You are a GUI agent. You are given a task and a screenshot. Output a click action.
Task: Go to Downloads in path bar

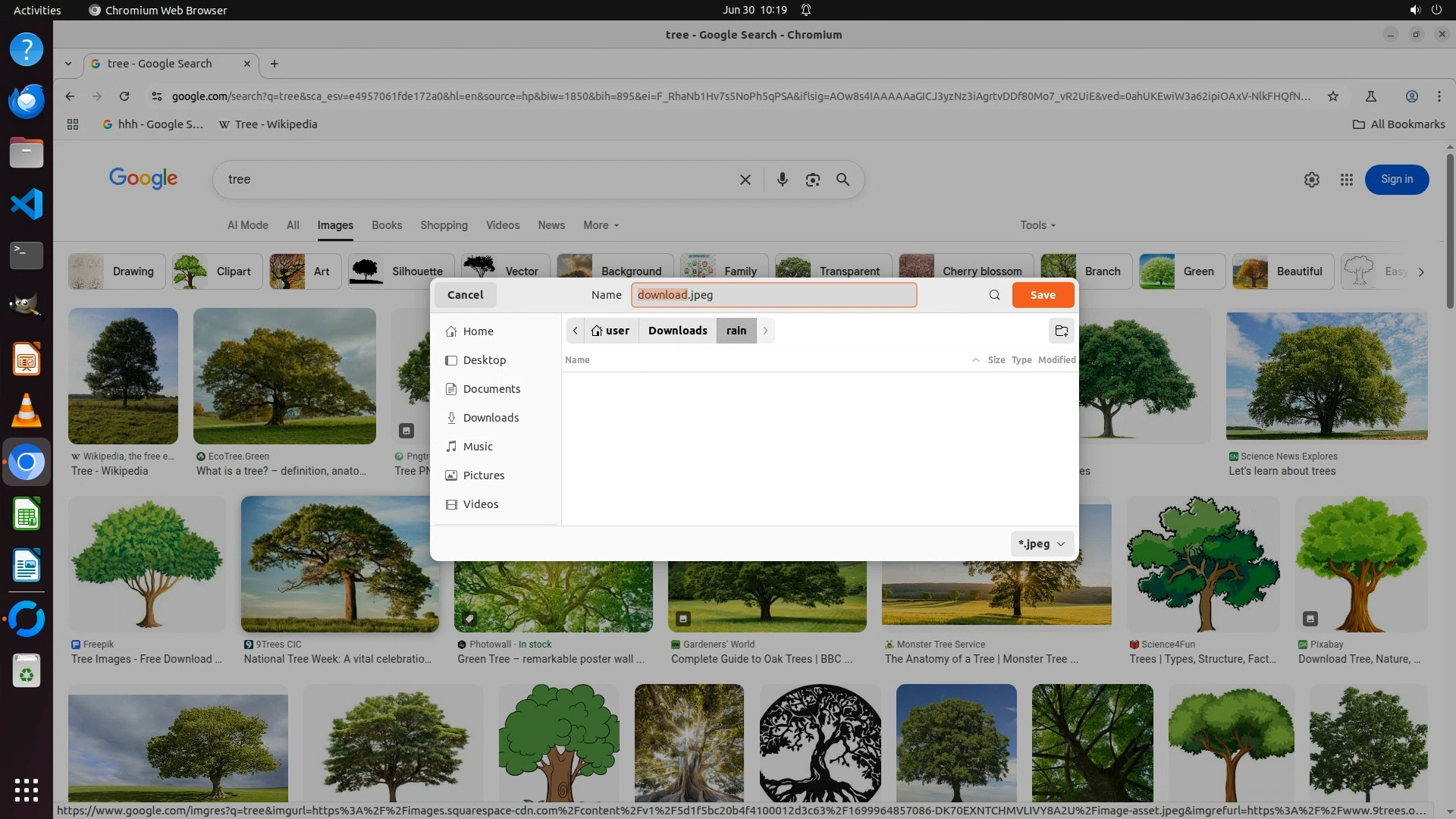click(x=677, y=331)
